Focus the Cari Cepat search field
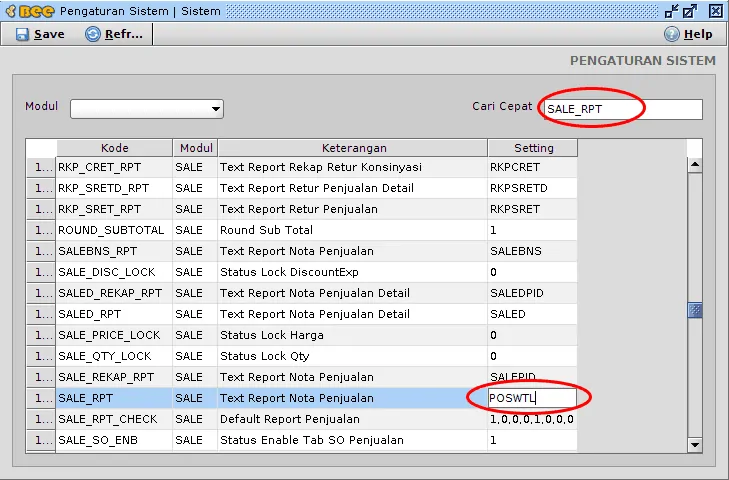This screenshot has width=729, height=480. [623, 109]
